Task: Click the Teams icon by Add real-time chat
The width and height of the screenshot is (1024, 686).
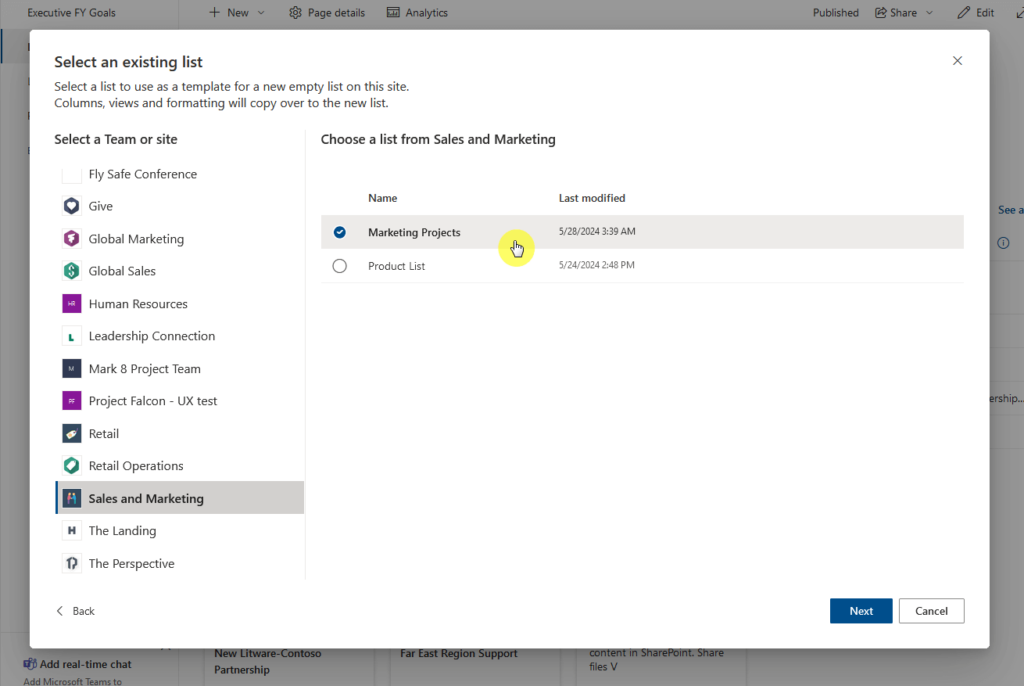Action: click(x=30, y=664)
